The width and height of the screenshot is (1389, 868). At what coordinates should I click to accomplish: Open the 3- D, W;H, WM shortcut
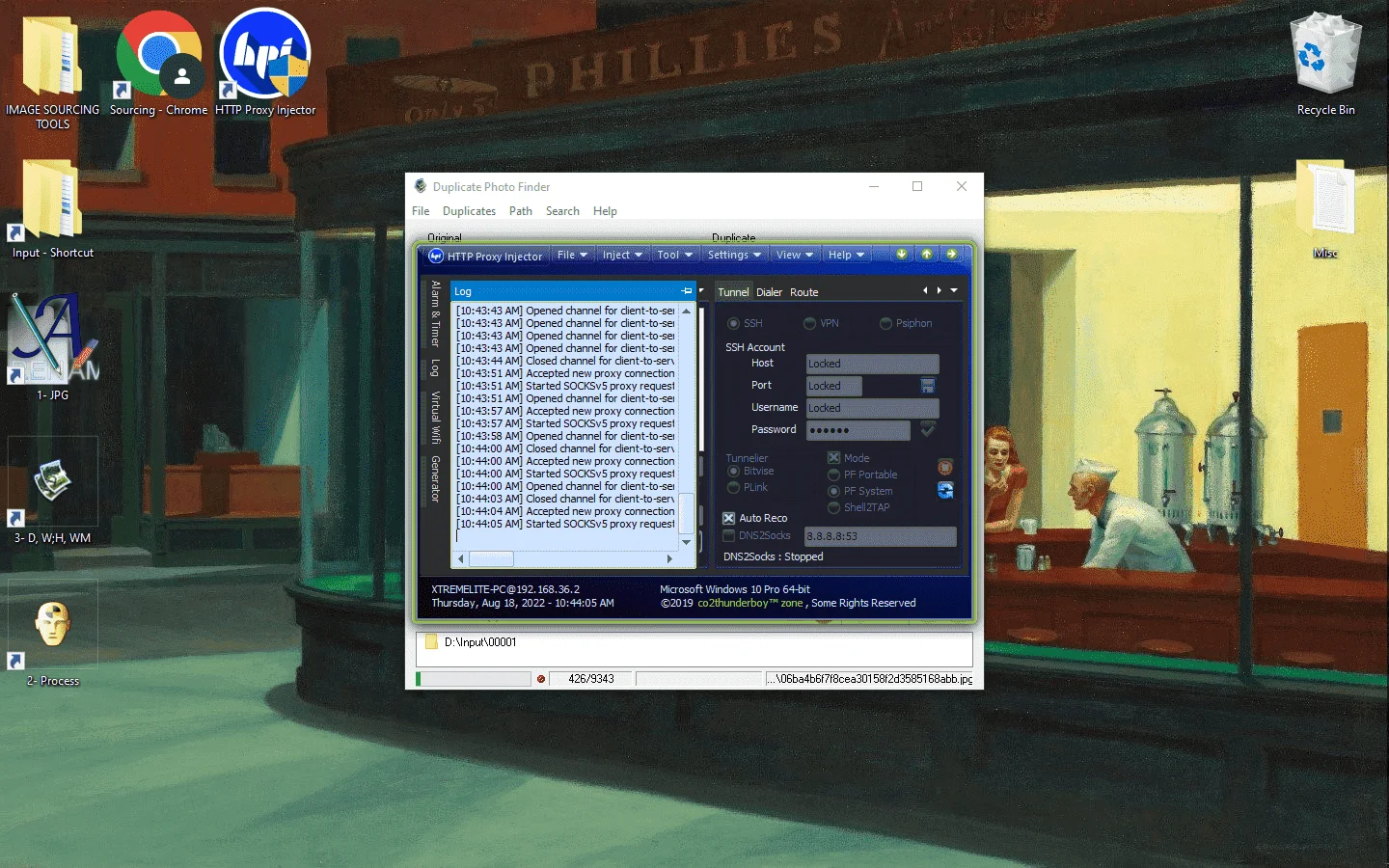click(52, 482)
